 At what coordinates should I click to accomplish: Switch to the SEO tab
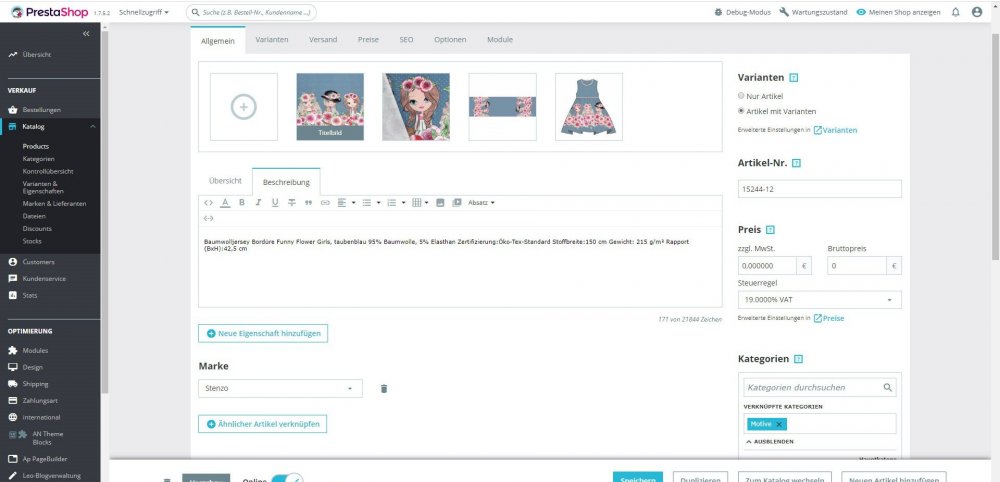coord(406,40)
